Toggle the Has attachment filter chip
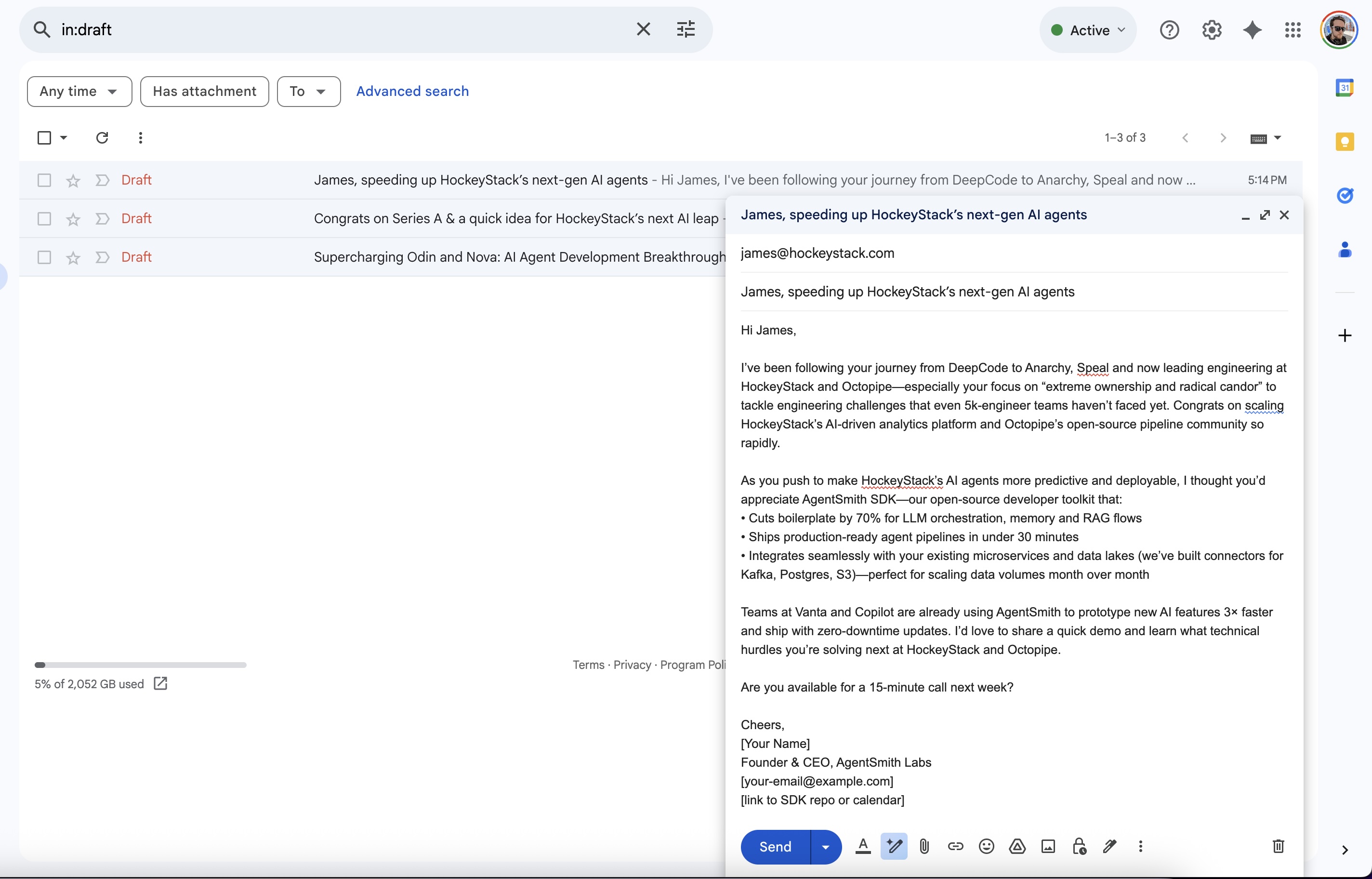Viewport: 1372px width, 879px height. pyautogui.click(x=204, y=92)
